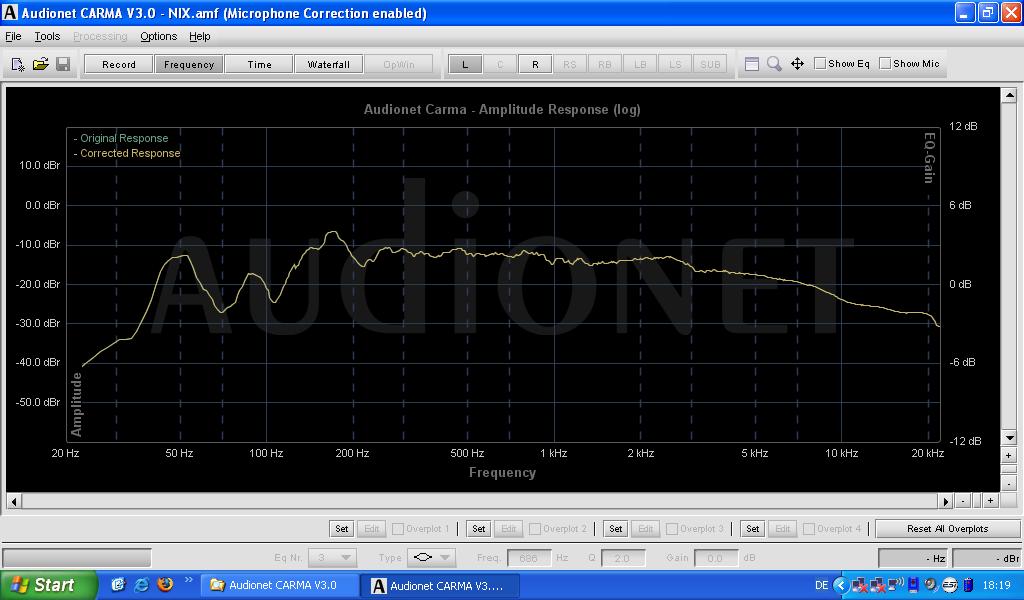Image resolution: width=1024 pixels, height=600 pixels.
Task: Select the R channel toggle button
Action: (536, 64)
